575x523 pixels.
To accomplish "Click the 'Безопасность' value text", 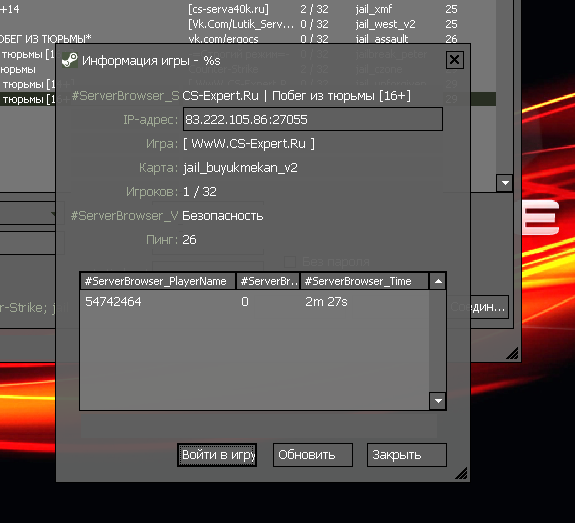I will point(223,216).
